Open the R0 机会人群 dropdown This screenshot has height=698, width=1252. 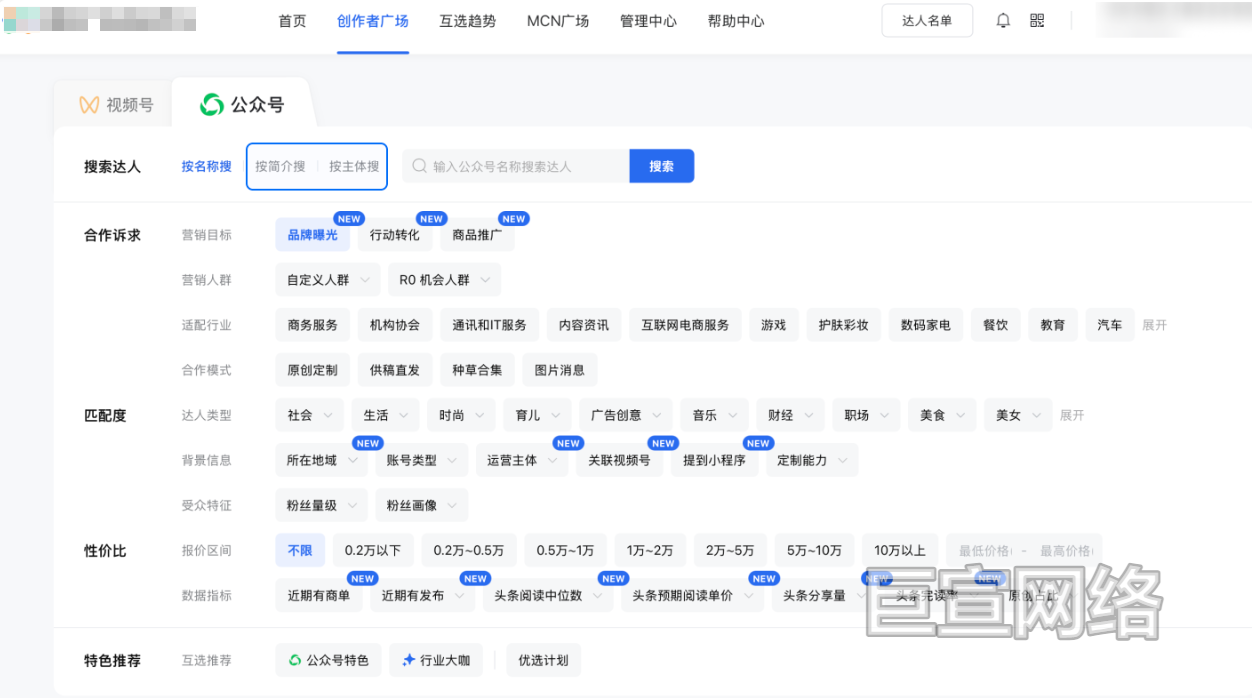[444, 280]
